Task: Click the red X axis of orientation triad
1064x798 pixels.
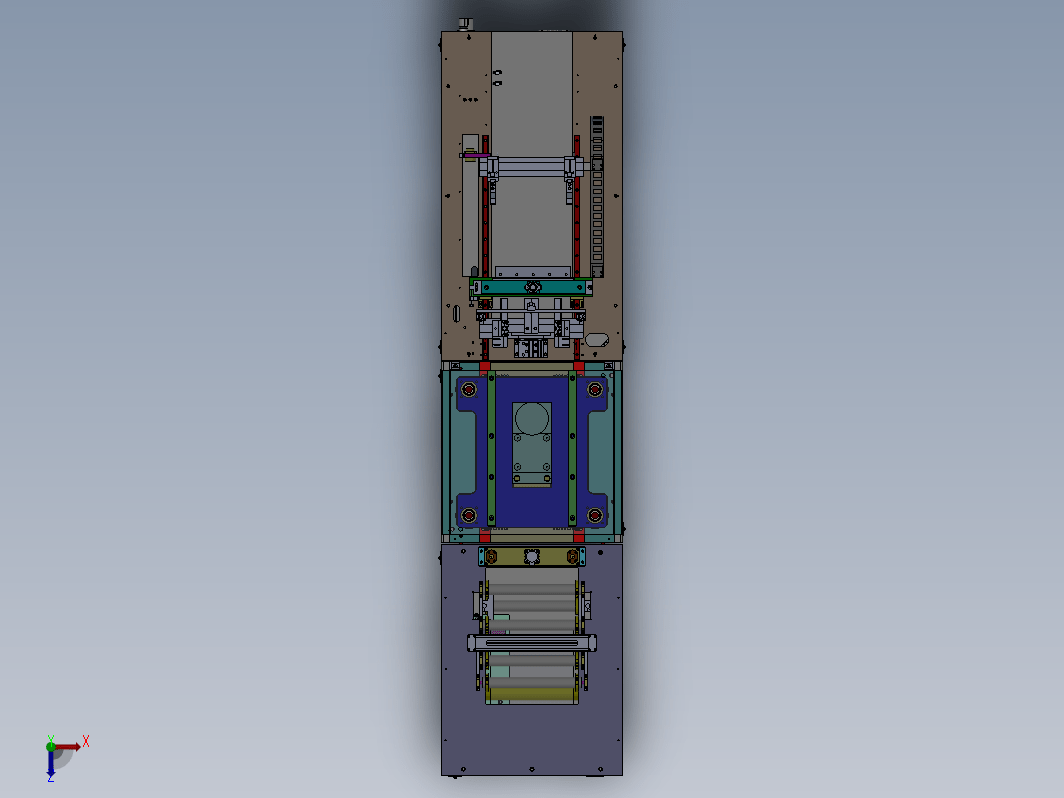Action: (68, 746)
